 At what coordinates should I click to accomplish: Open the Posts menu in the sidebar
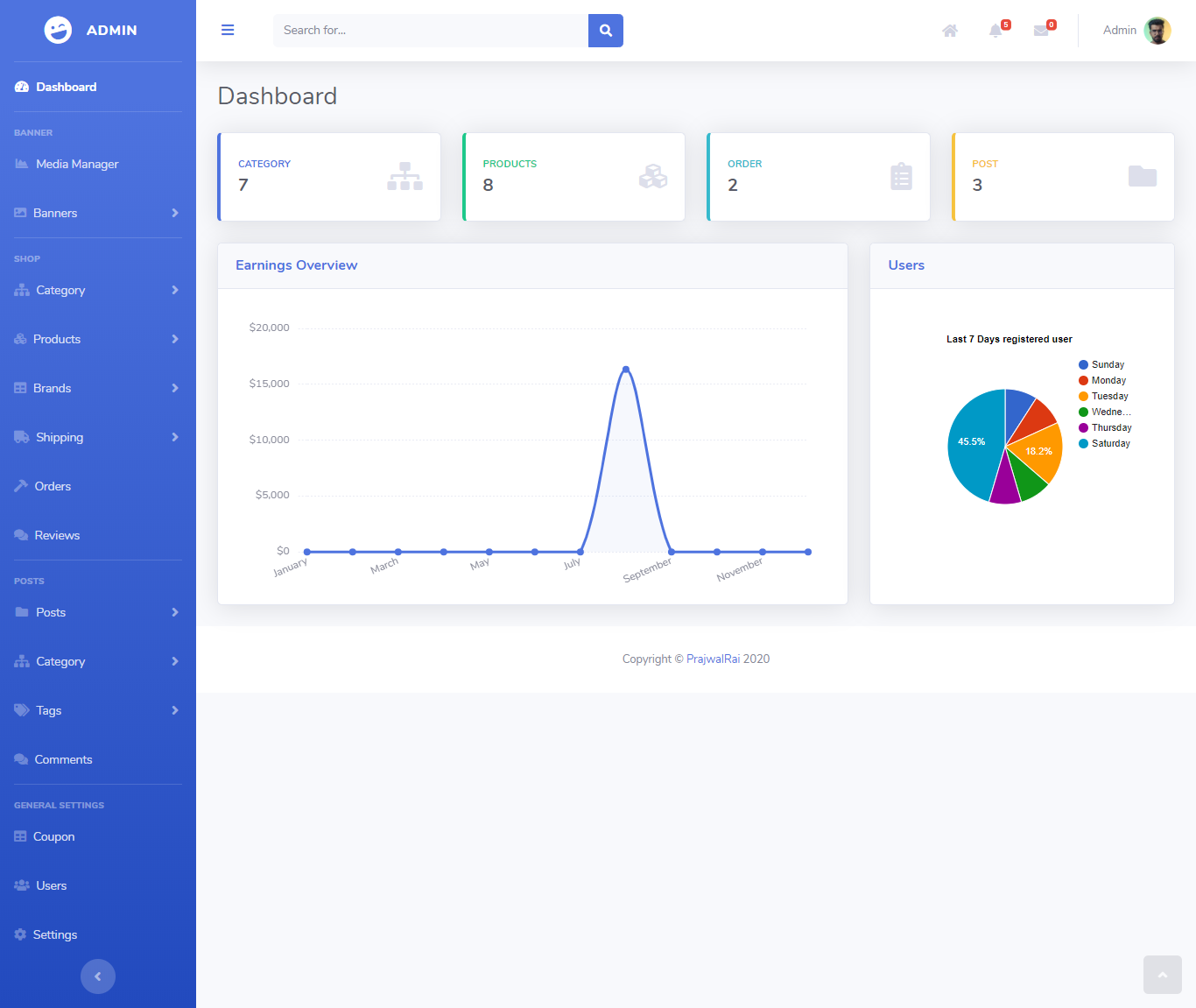pyautogui.click(x=51, y=612)
